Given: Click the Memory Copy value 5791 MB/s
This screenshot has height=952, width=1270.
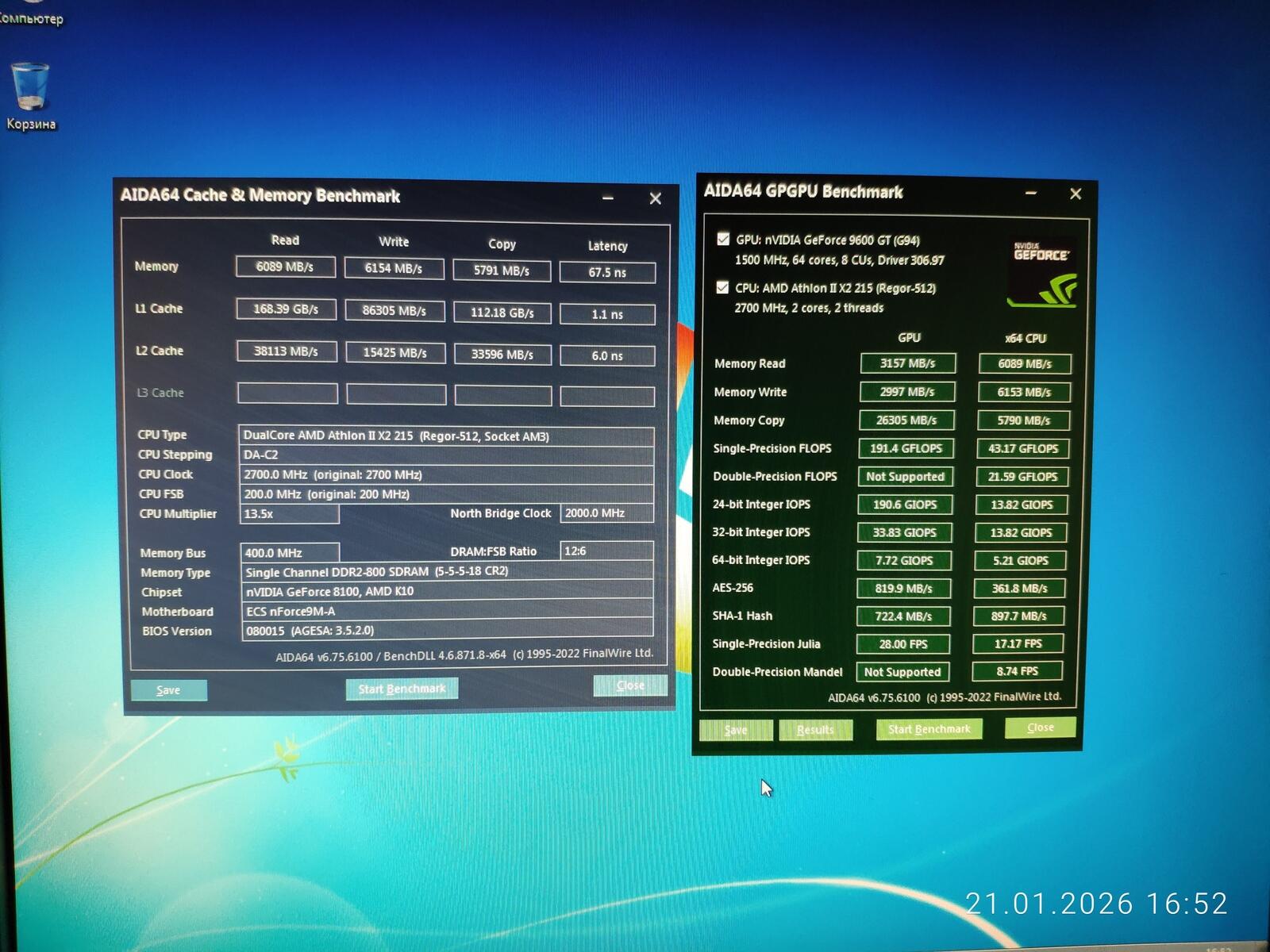Looking at the screenshot, I should click(x=502, y=271).
